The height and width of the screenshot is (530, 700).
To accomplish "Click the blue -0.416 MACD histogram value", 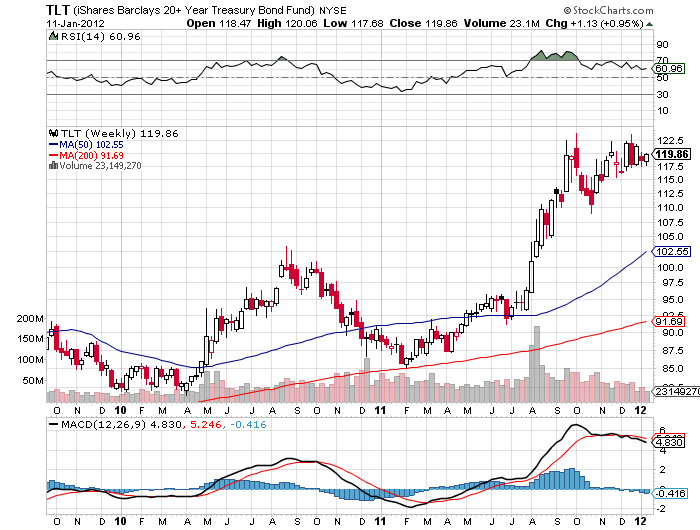I will point(248,424).
